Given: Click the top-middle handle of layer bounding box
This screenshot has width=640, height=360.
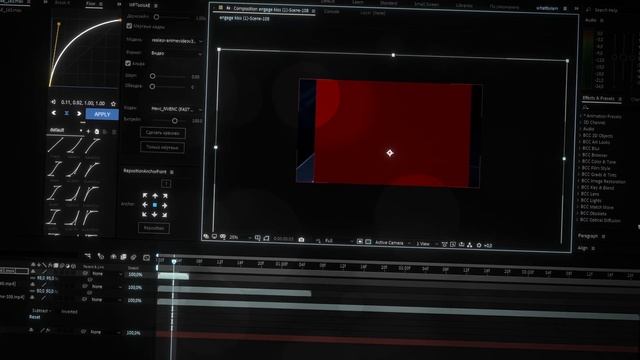Looking at the screenshot, I should tap(393, 55).
